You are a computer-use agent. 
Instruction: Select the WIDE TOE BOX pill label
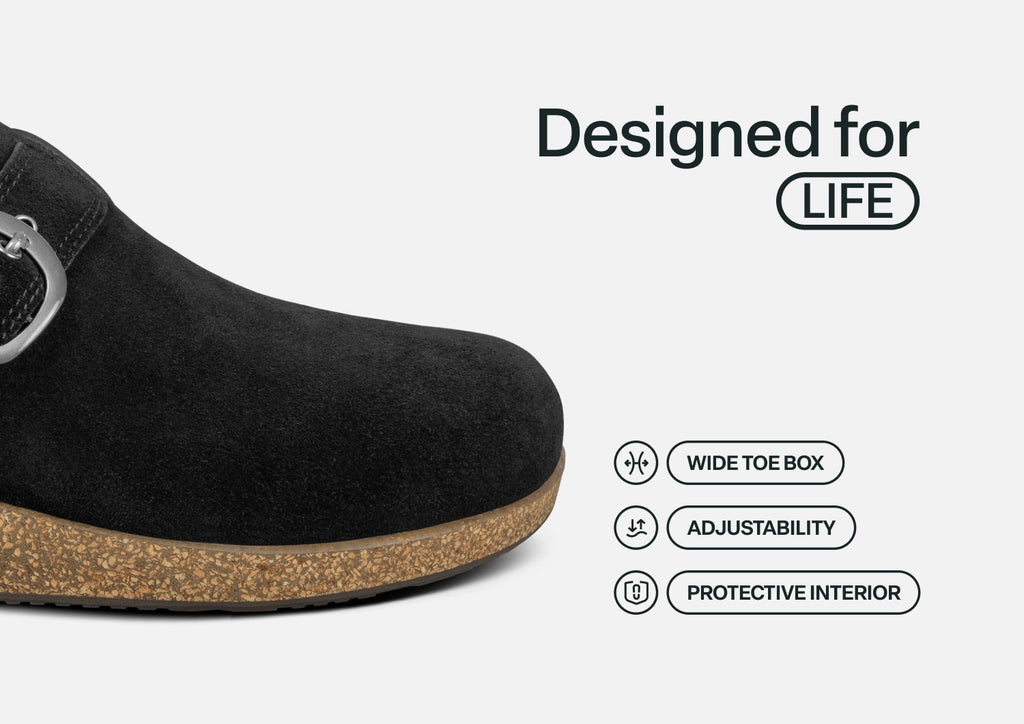[x=755, y=463]
